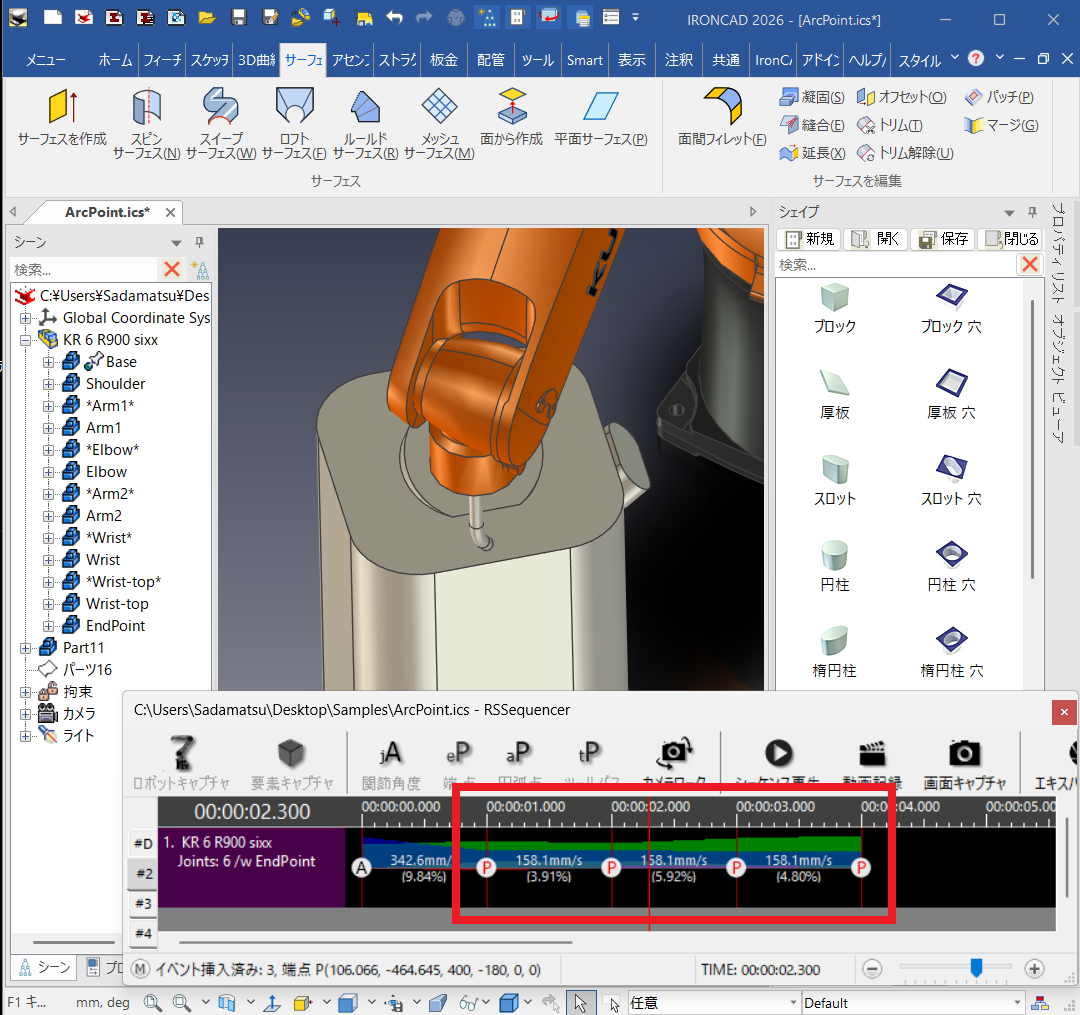Click the Save floppy icon in title bar
This screenshot has height=1015, width=1080.
[x=239, y=18]
